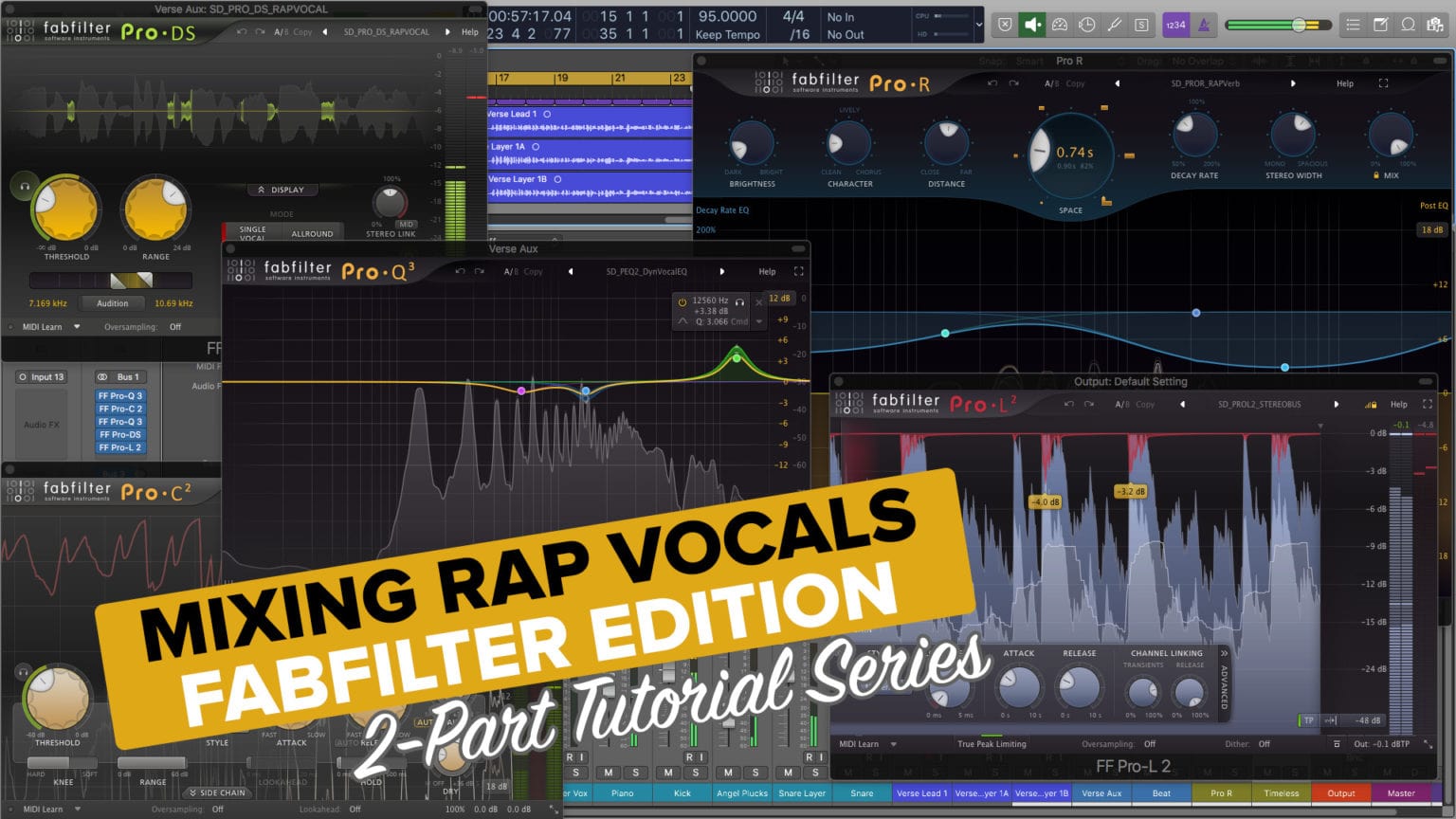
Task: Click the FF Pro-C 2 insert slot
Action: pyautogui.click(x=120, y=409)
